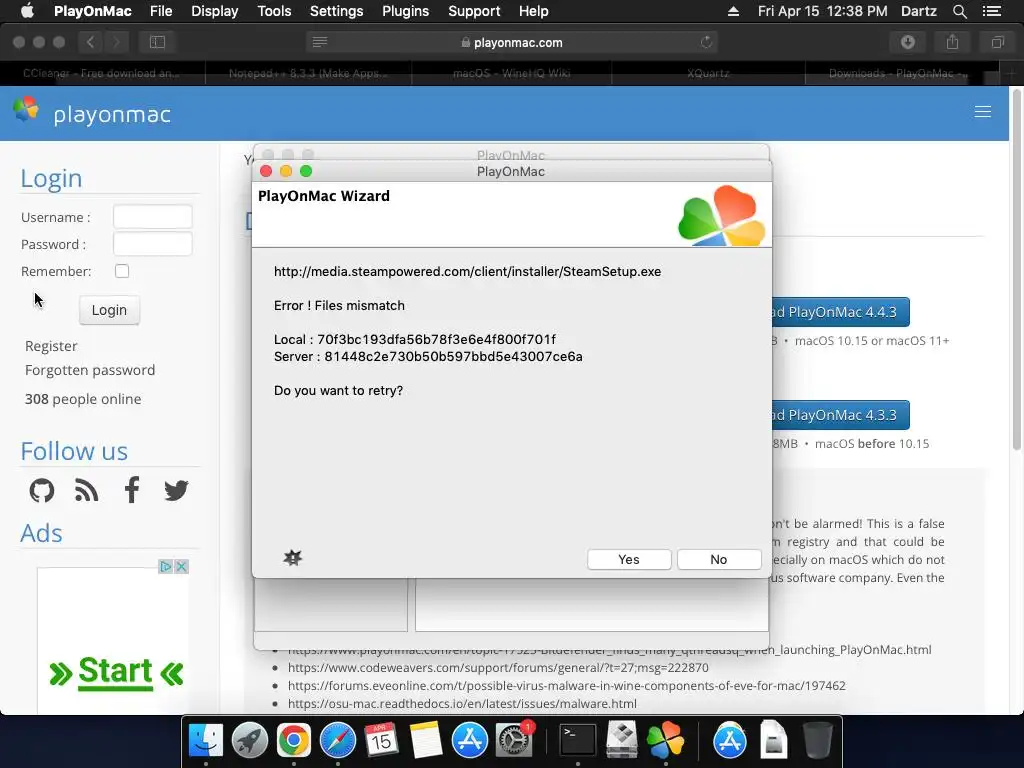Open the Plugins menu
The image size is (1024, 768).
(406, 11)
